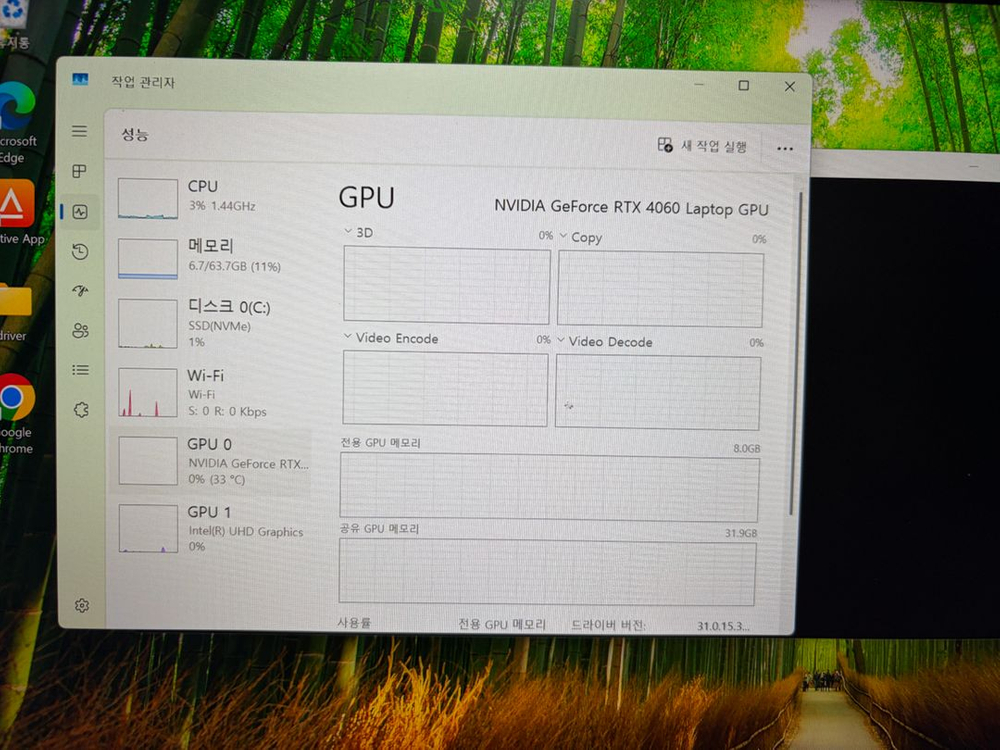Click the CPU usage mini graph
Viewport: 1000px width, 750px height.
tap(147, 197)
